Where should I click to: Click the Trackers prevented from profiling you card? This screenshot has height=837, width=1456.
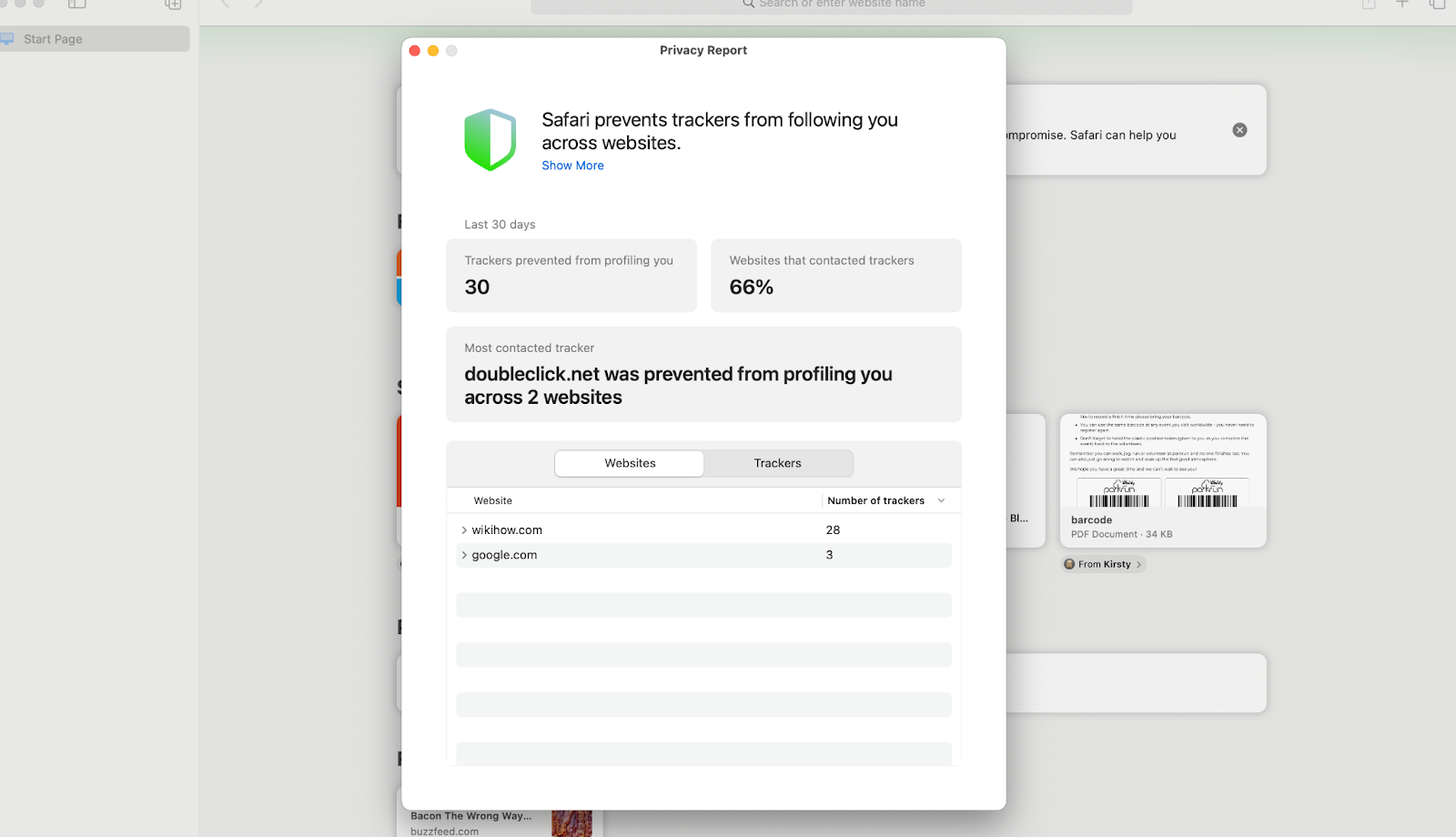pyautogui.click(x=571, y=276)
